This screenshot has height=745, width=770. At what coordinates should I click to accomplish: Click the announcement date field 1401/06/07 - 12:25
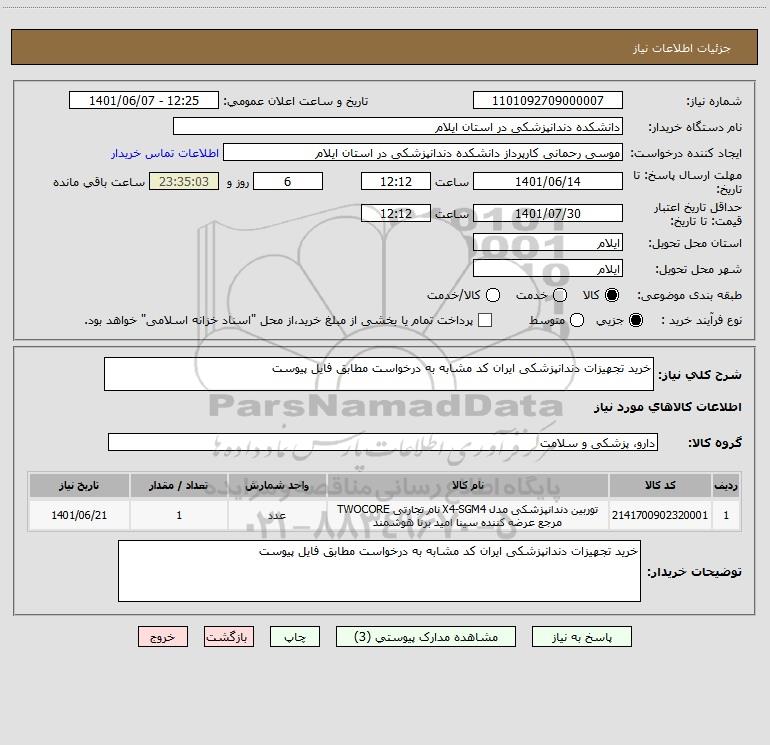144,101
